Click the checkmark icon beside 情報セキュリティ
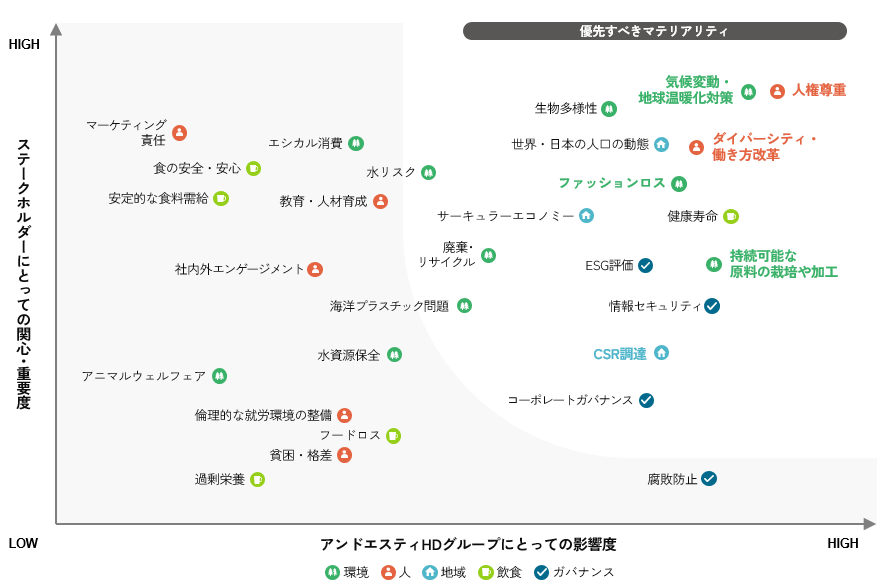 tap(712, 306)
